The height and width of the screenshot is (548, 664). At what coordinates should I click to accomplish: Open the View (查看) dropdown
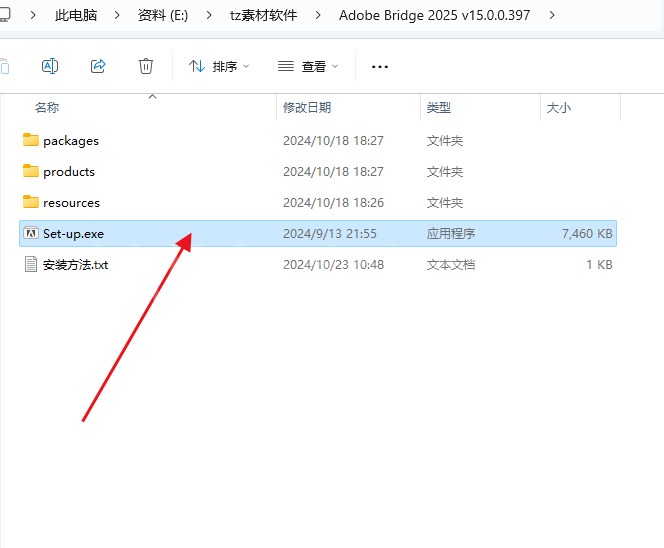tap(308, 66)
